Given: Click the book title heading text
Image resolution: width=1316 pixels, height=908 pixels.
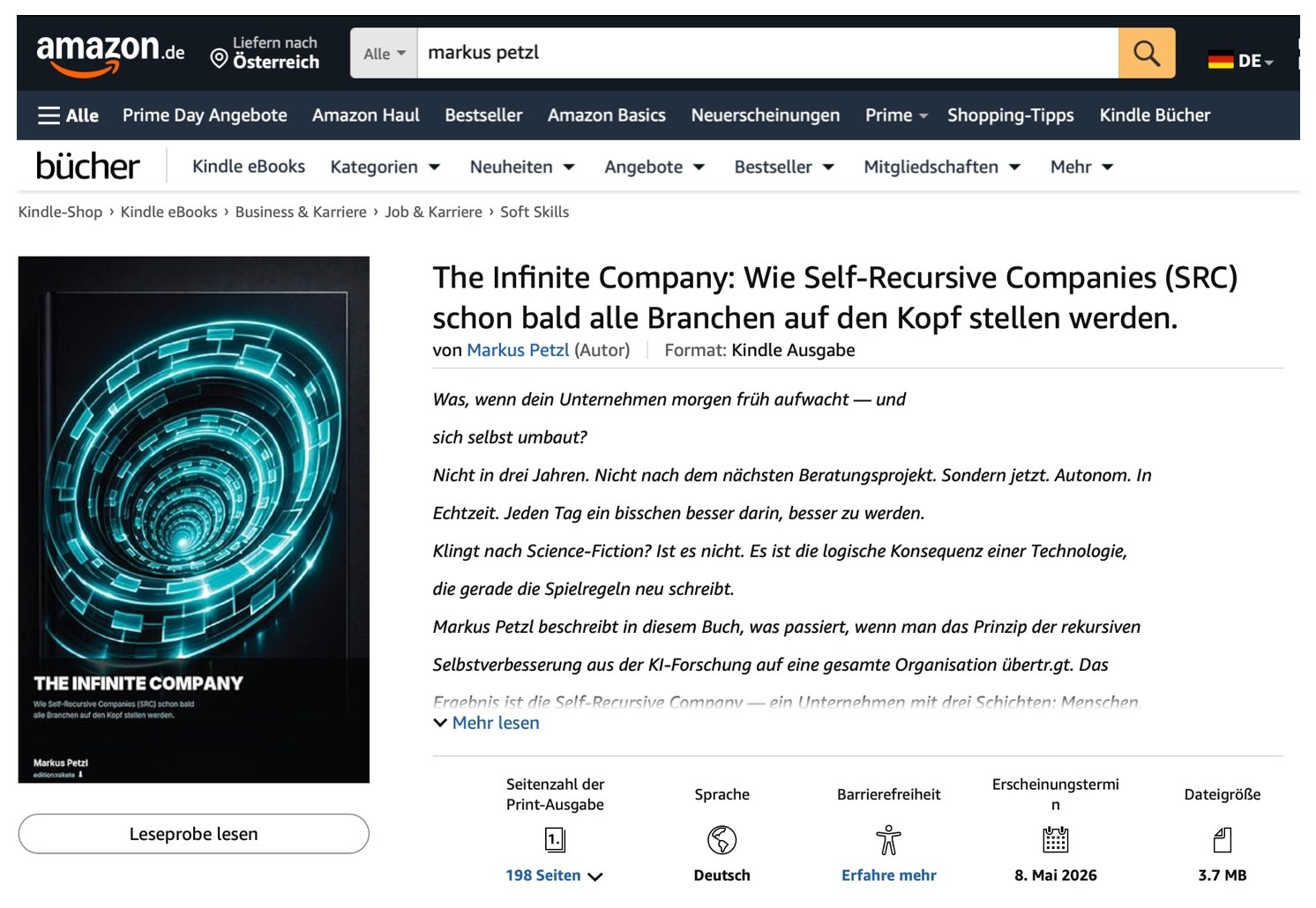Looking at the screenshot, I should coord(835,297).
